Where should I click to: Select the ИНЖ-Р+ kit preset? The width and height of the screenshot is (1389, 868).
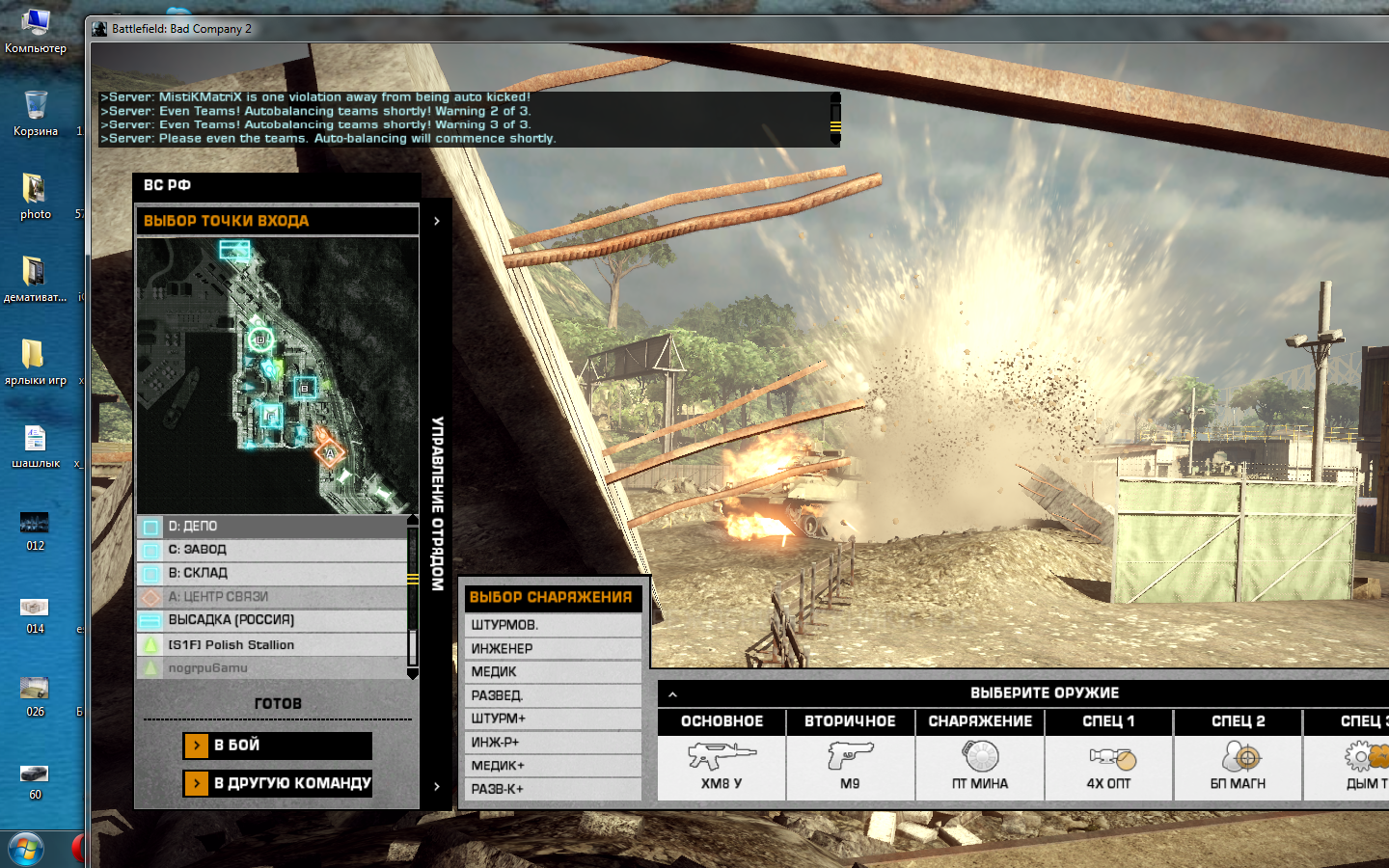click(553, 742)
